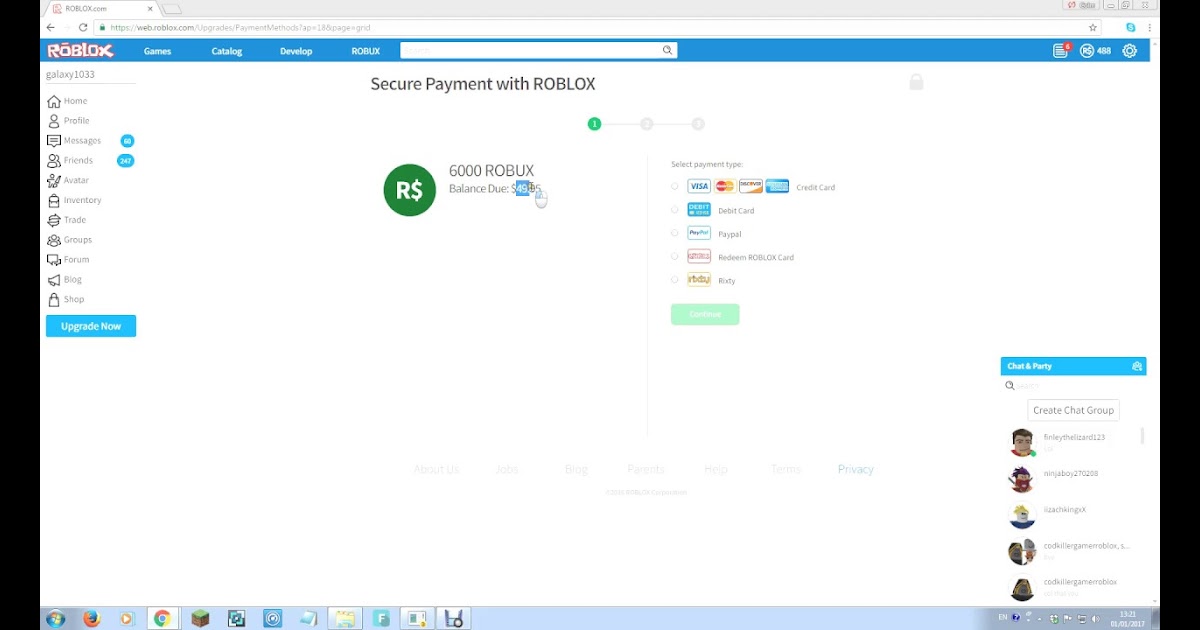Open the Skype extension icon in Chrome
Screen dimensions: 1200x630
click(1130, 28)
